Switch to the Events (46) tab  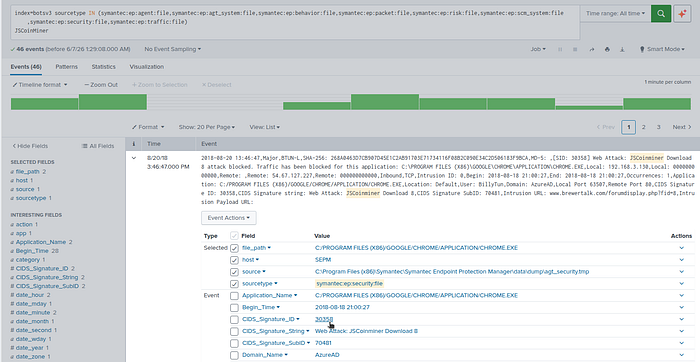tap(26, 67)
